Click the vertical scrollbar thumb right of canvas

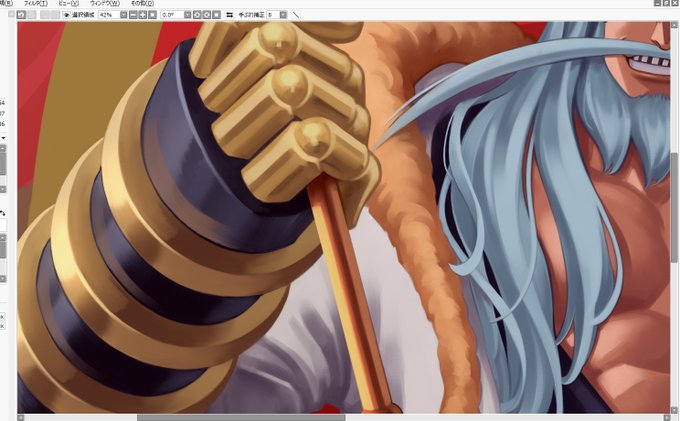pyautogui.click(x=674, y=207)
